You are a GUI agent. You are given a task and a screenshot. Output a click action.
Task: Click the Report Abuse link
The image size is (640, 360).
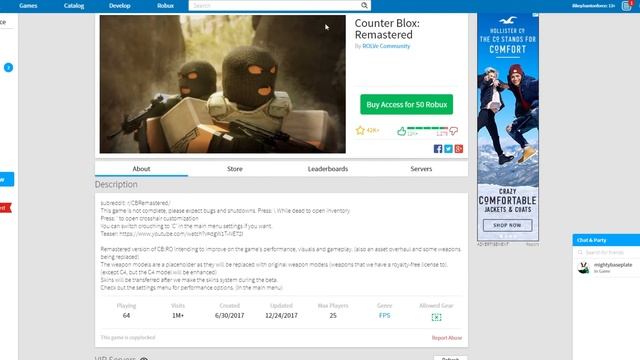[x=447, y=338]
